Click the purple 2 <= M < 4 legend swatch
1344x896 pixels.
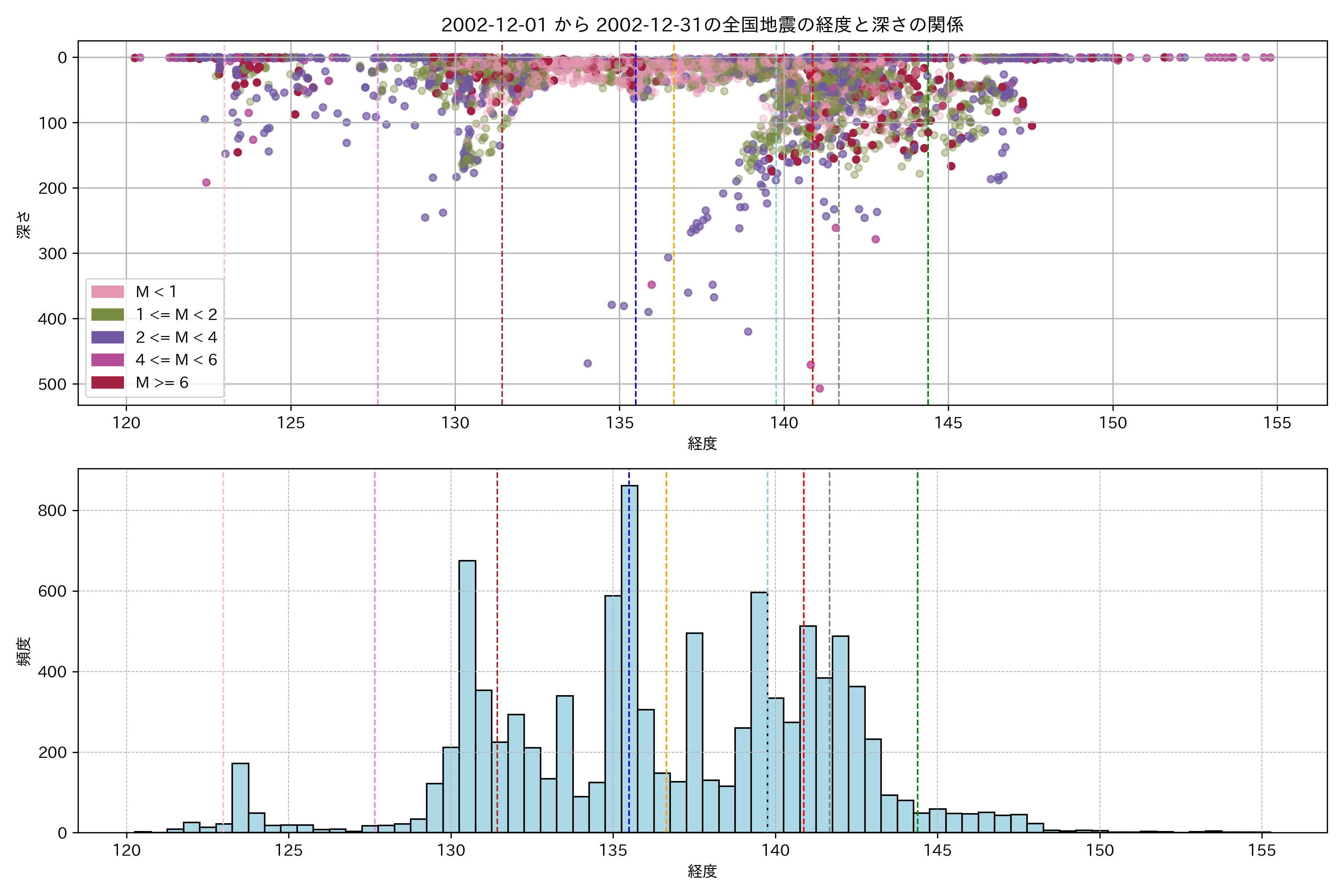tap(108, 337)
